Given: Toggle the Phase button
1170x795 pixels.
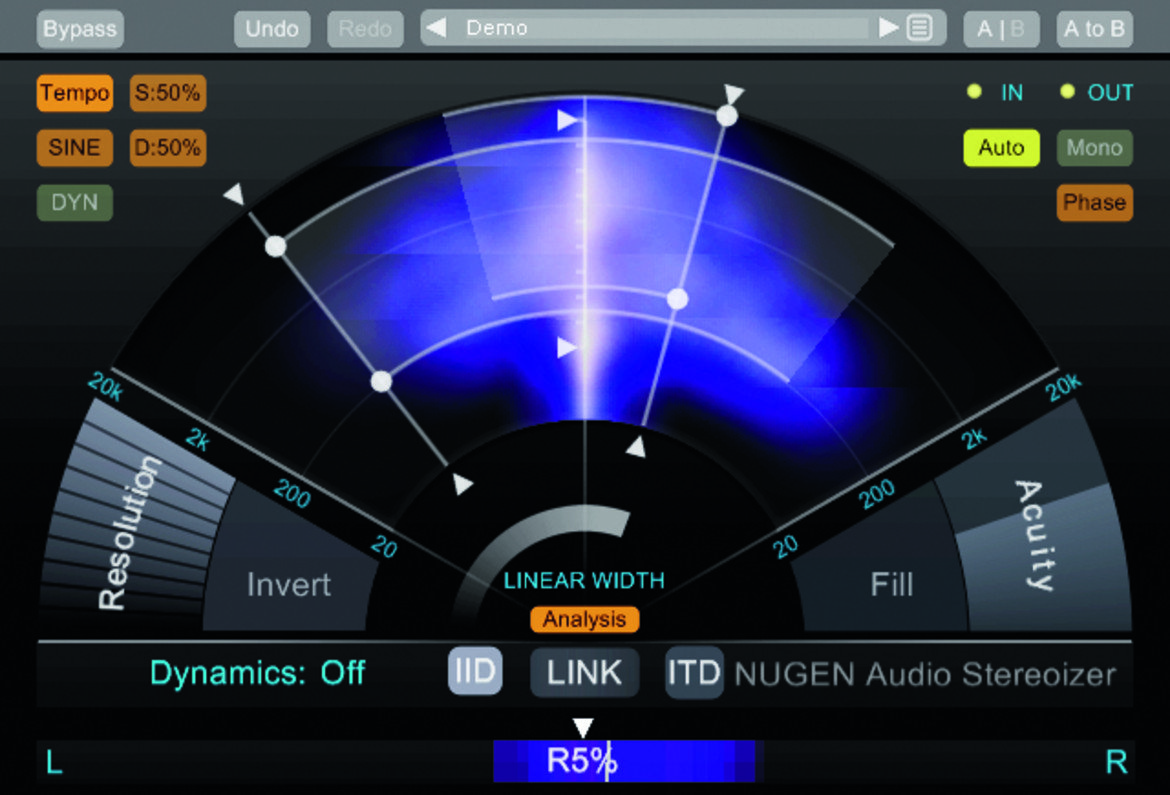Looking at the screenshot, I should (1095, 202).
